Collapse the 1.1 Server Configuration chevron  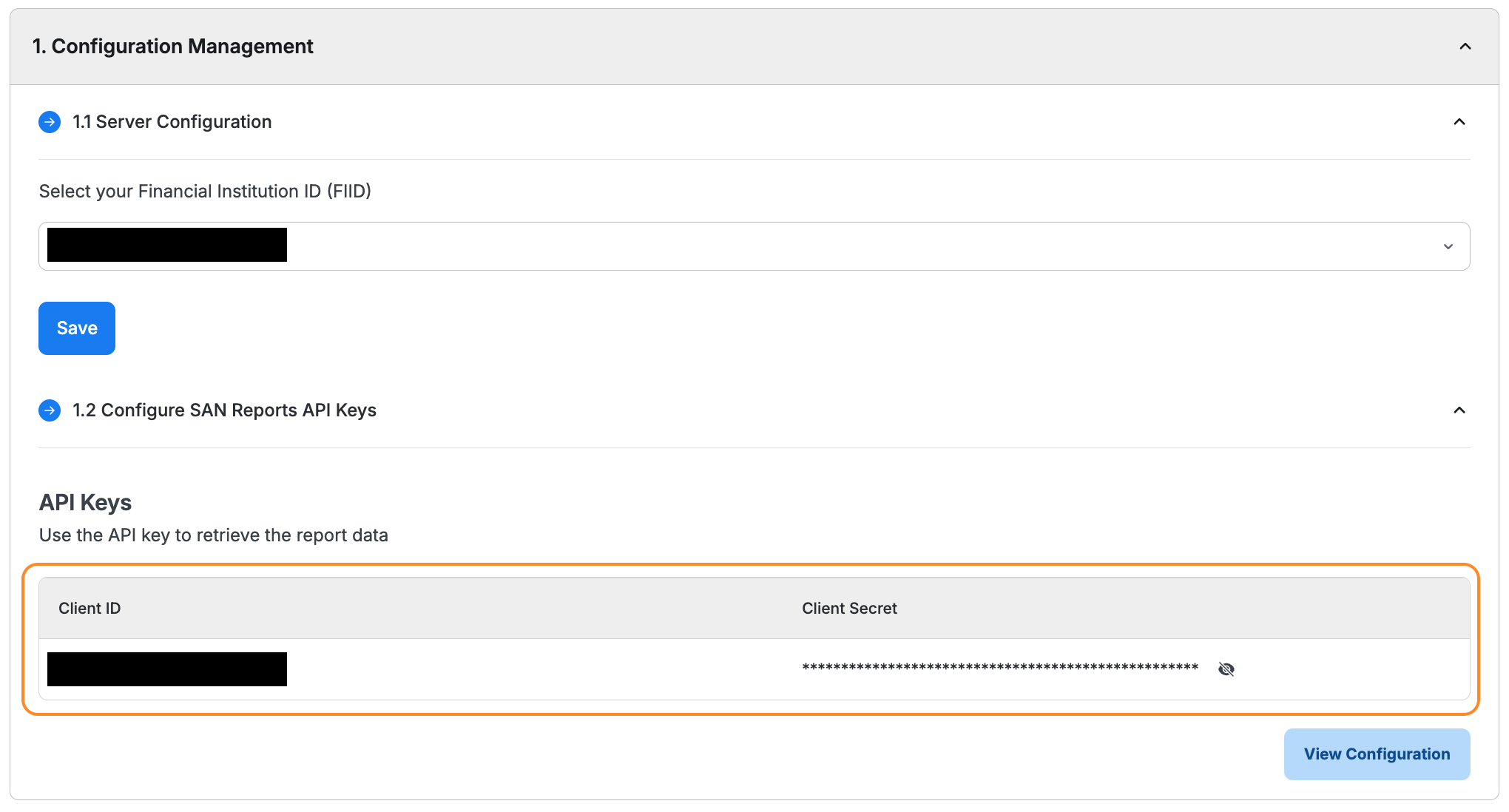[1459, 122]
